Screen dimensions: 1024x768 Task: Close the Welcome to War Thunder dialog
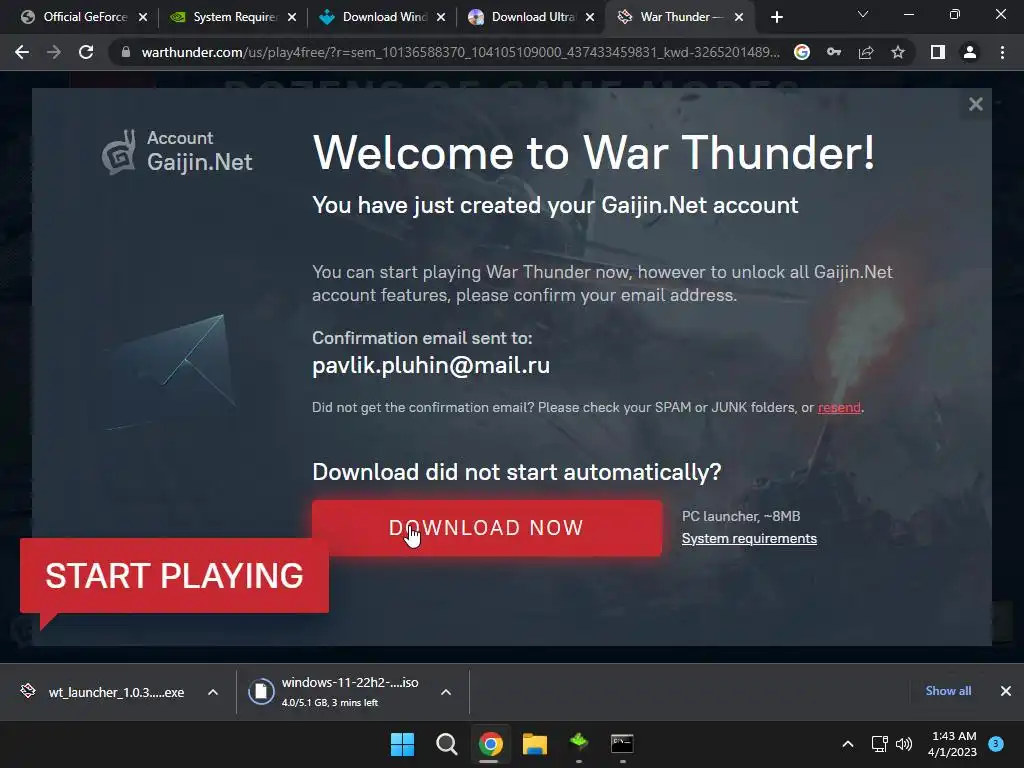(976, 104)
